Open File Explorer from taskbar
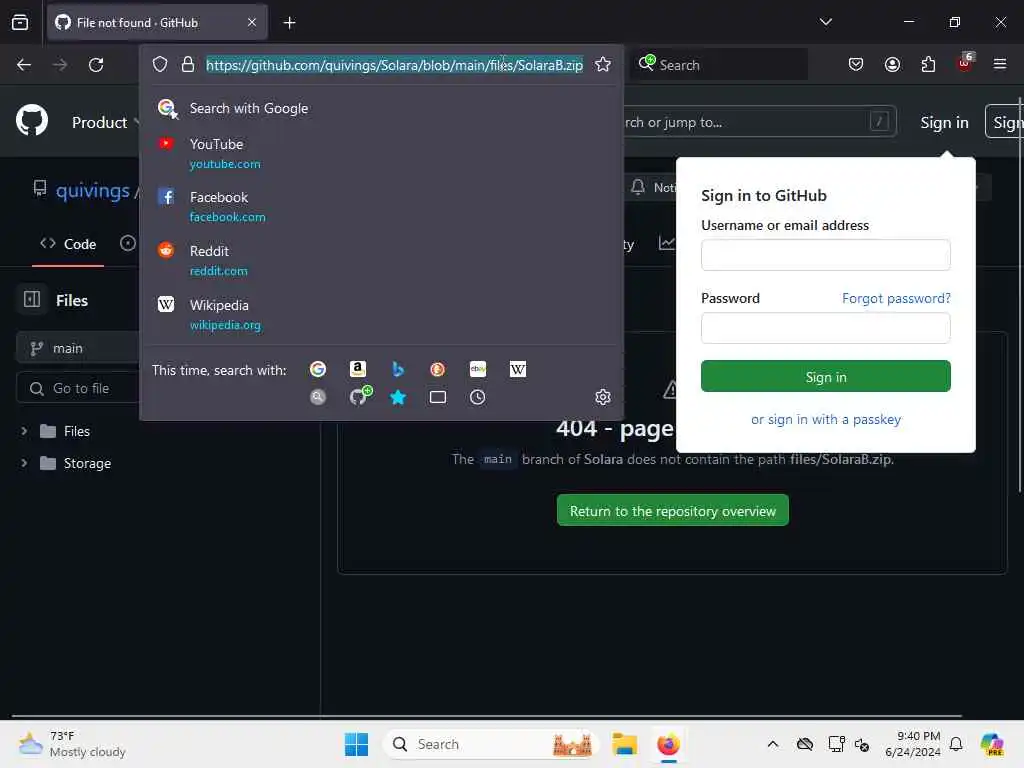Screen dimensions: 1024x768 pos(624,744)
